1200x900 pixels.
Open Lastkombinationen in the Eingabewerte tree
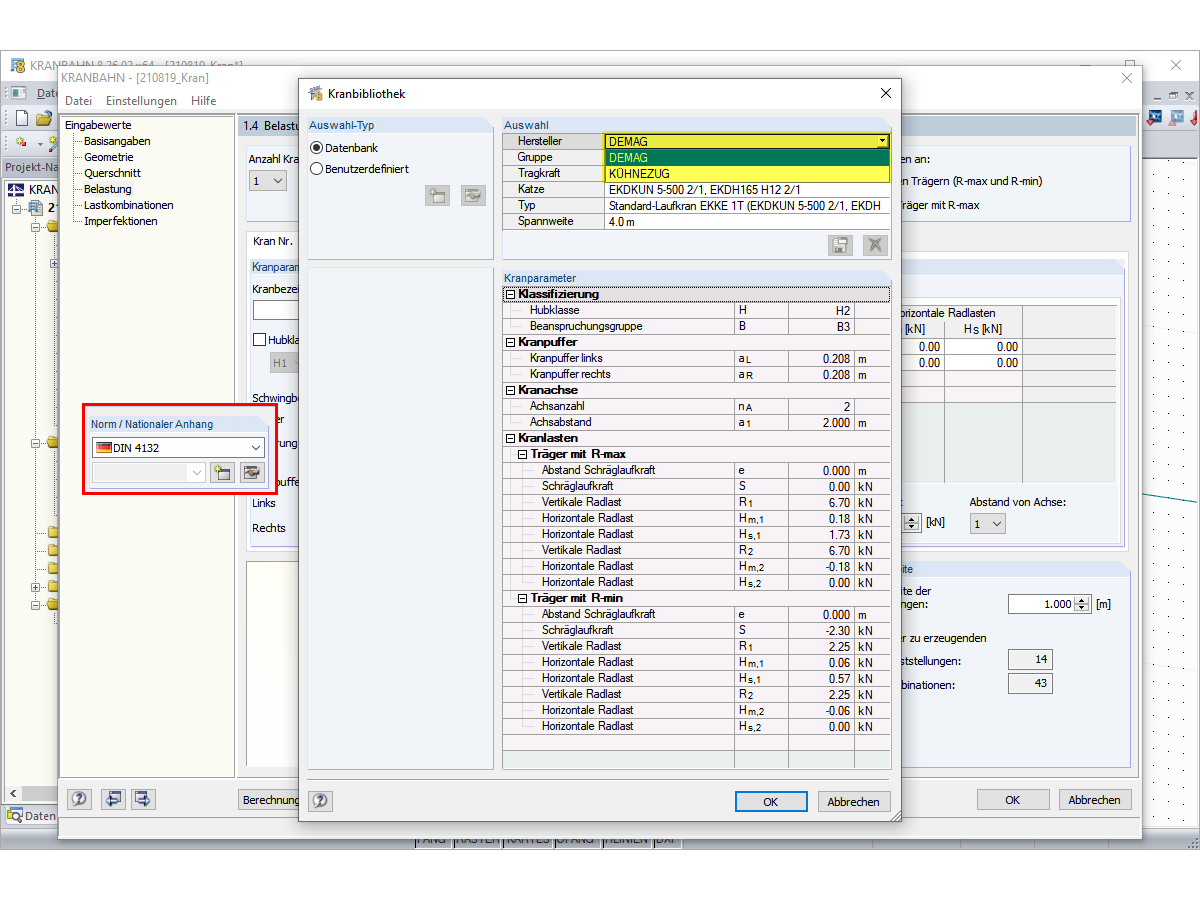[x=128, y=205]
